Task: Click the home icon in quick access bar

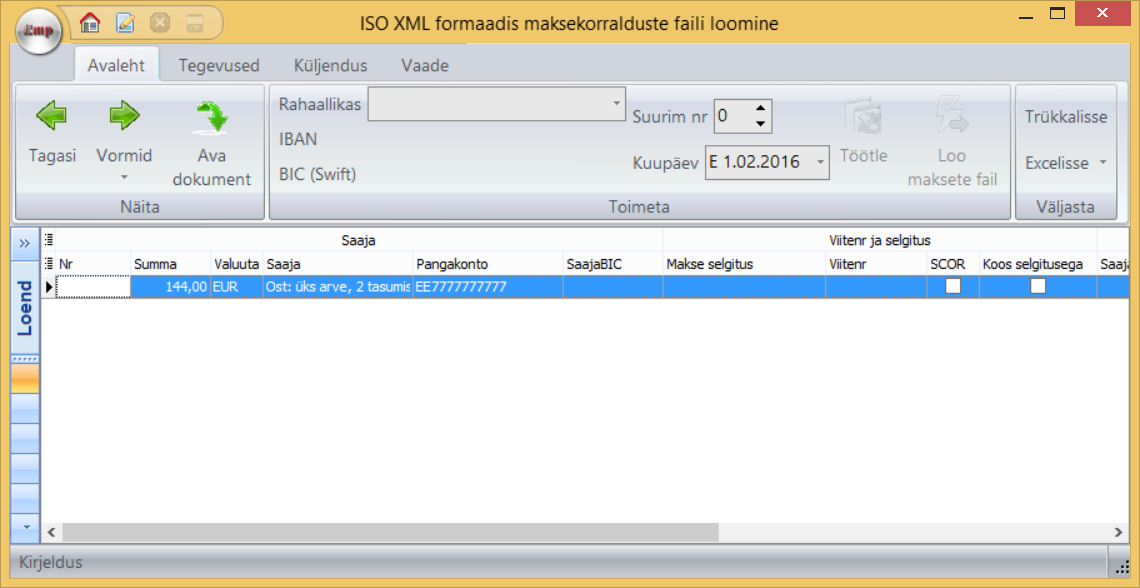Action: coord(90,22)
